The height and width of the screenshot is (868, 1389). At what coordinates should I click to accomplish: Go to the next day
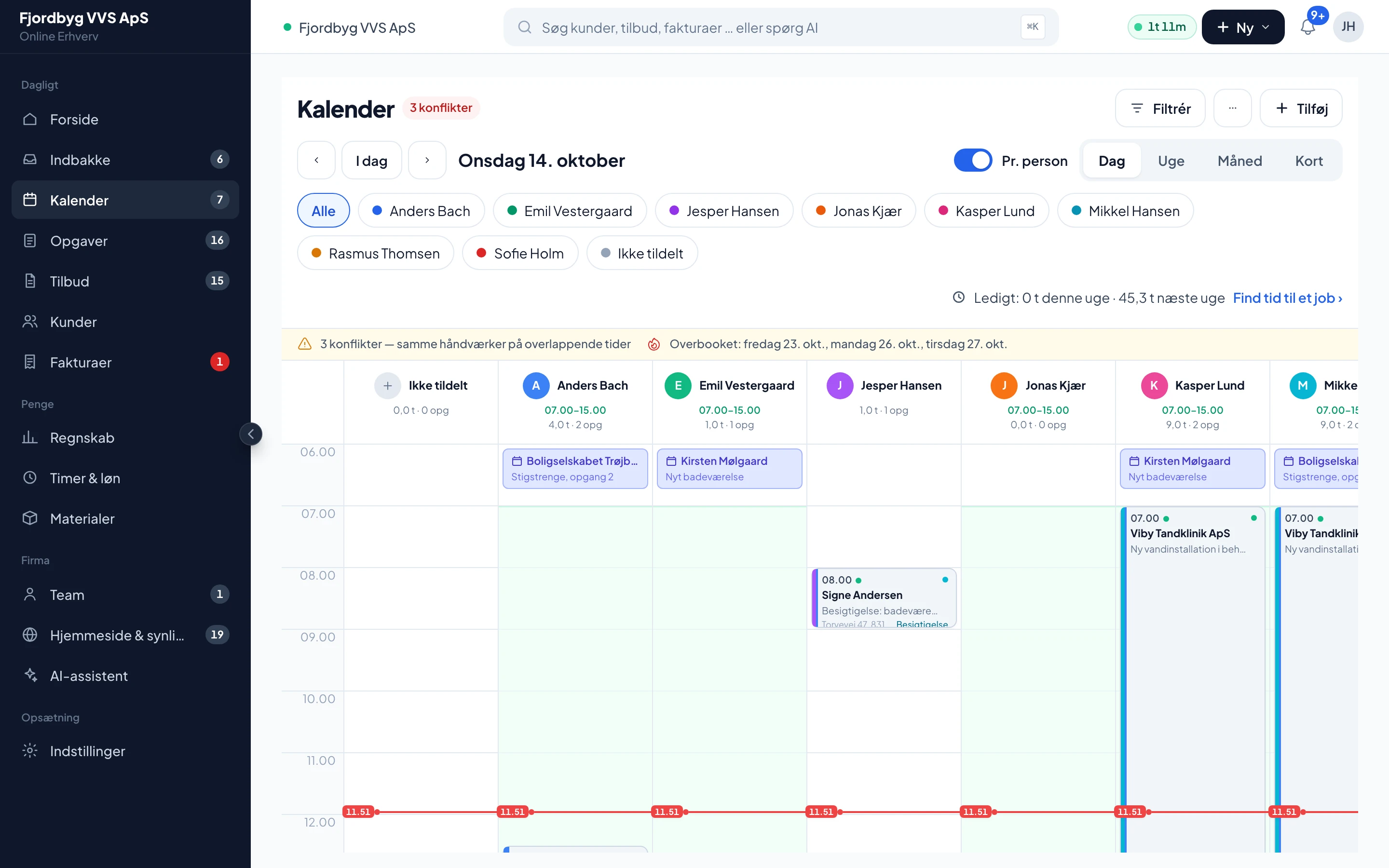(x=427, y=161)
